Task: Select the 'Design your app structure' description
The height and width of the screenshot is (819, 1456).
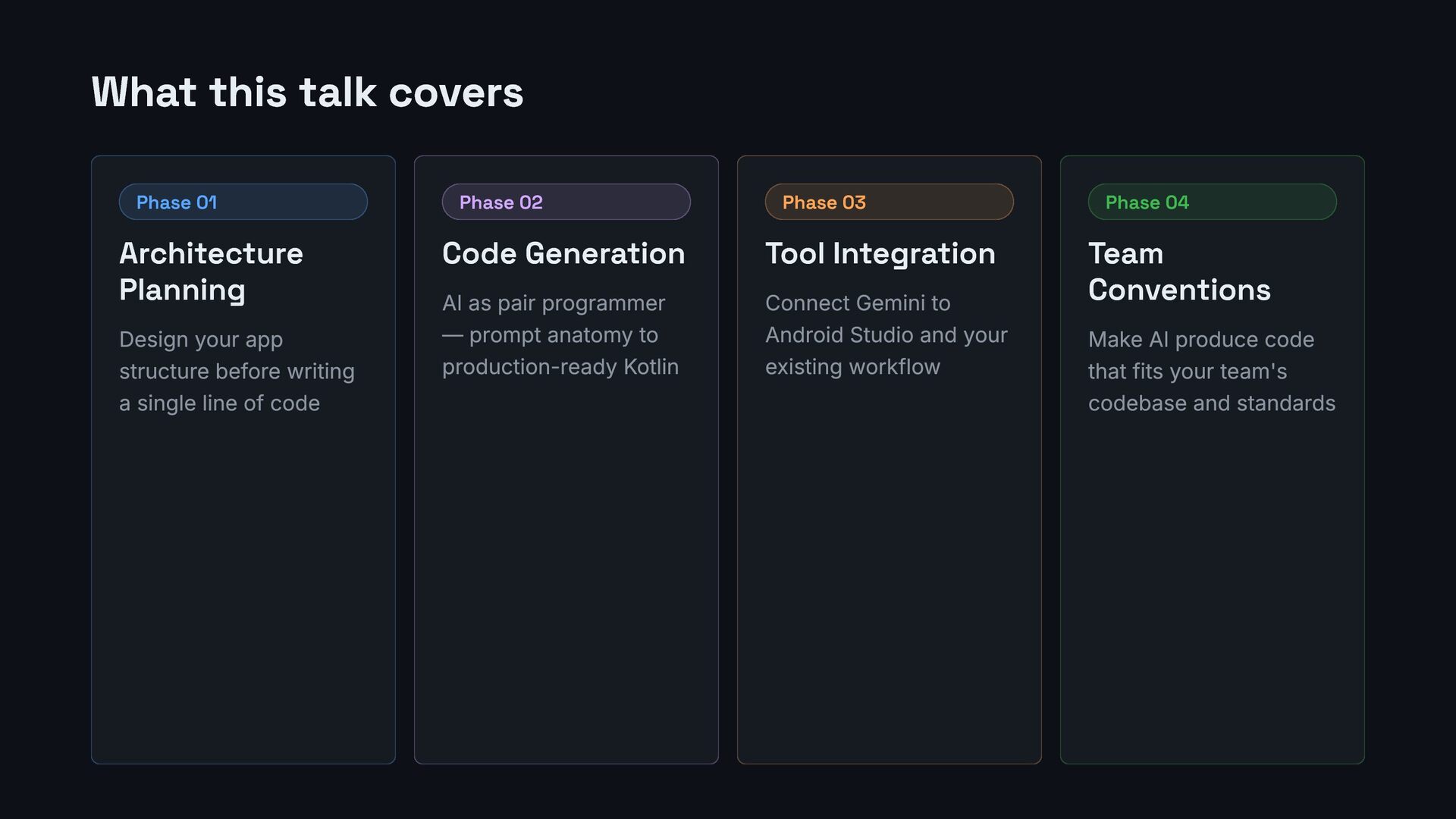Action: (x=237, y=372)
